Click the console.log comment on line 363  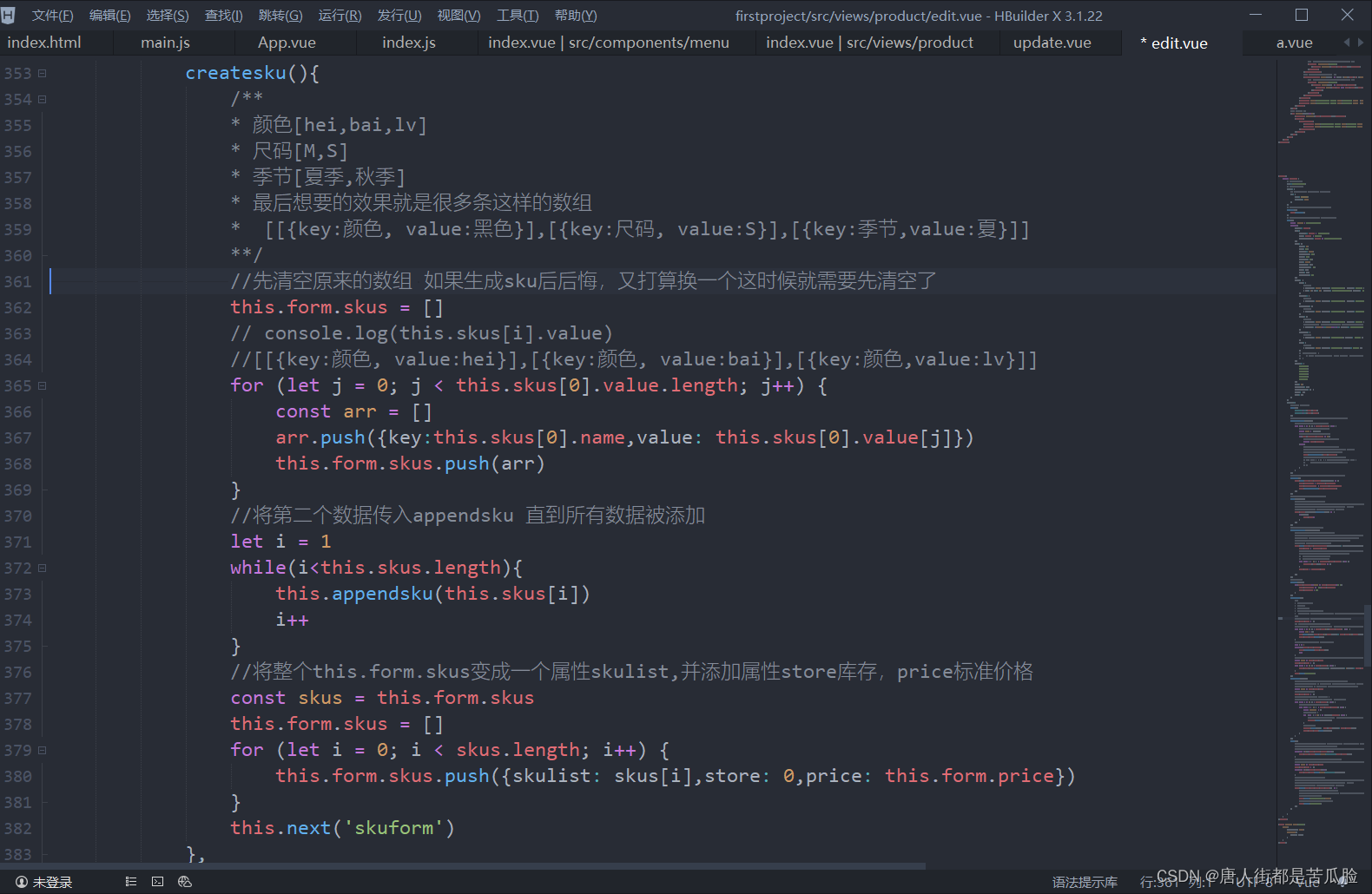coord(421,333)
